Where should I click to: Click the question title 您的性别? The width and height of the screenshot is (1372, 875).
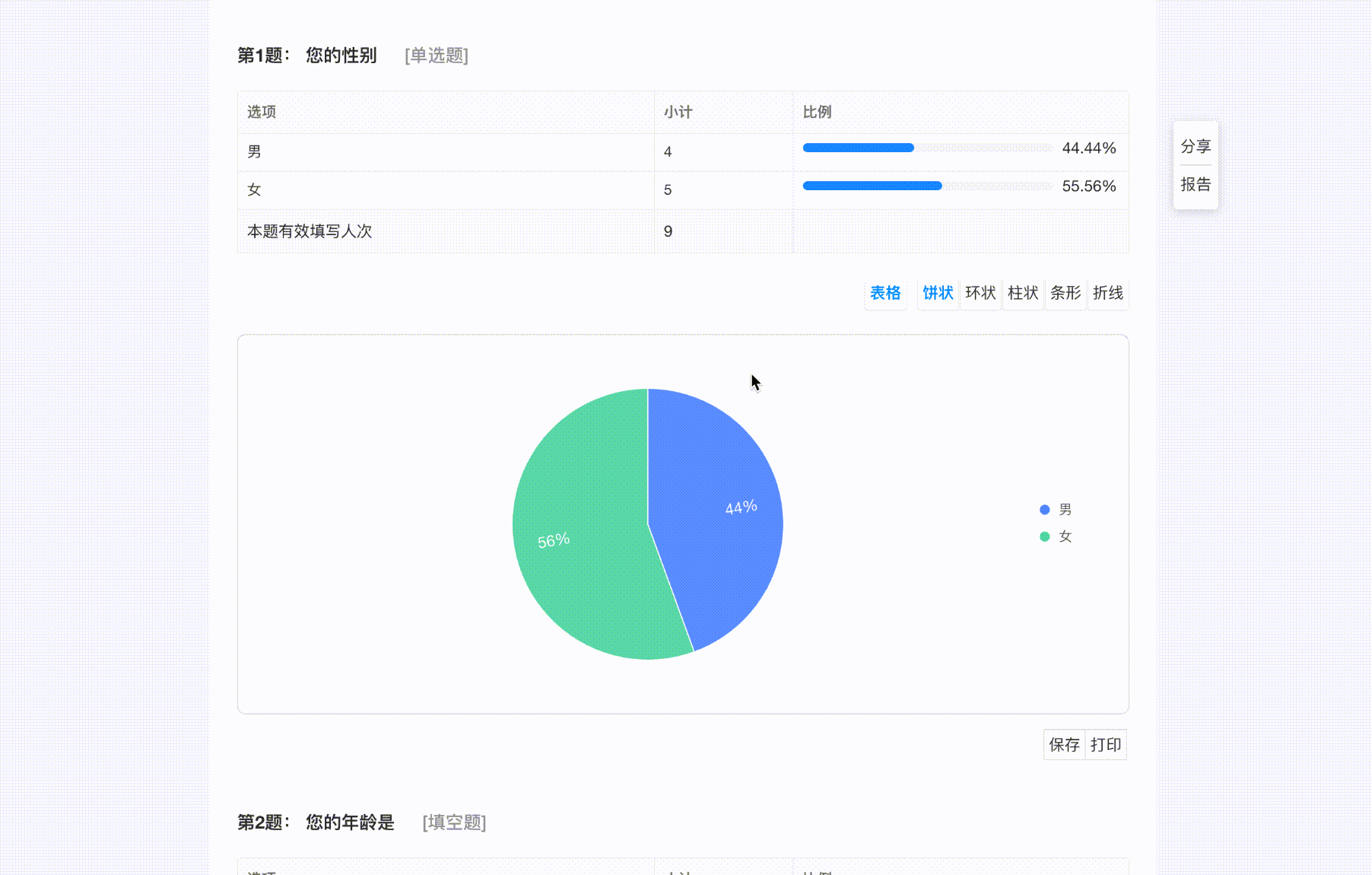pos(339,56)
